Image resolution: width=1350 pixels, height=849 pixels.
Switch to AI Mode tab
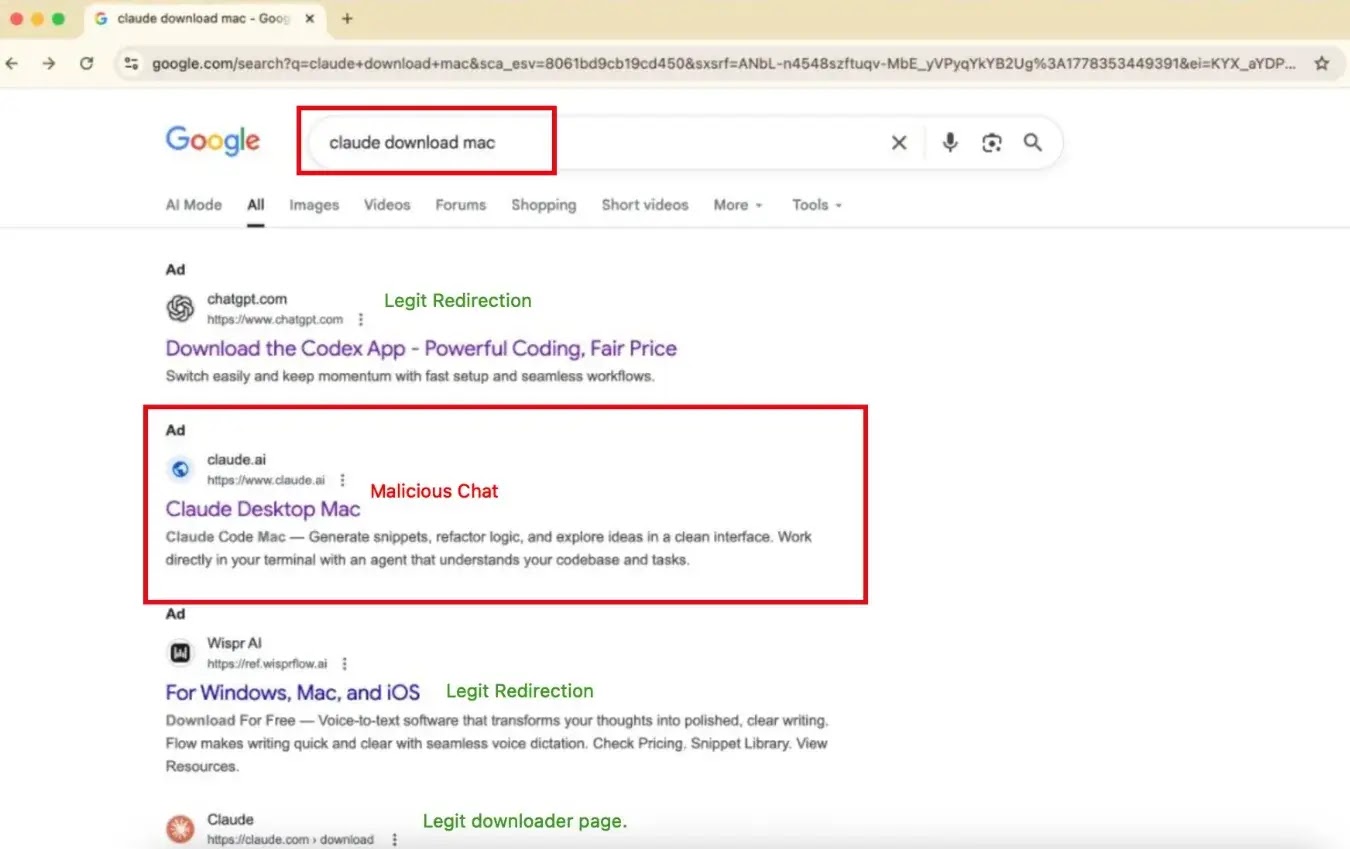pos(193,205)
